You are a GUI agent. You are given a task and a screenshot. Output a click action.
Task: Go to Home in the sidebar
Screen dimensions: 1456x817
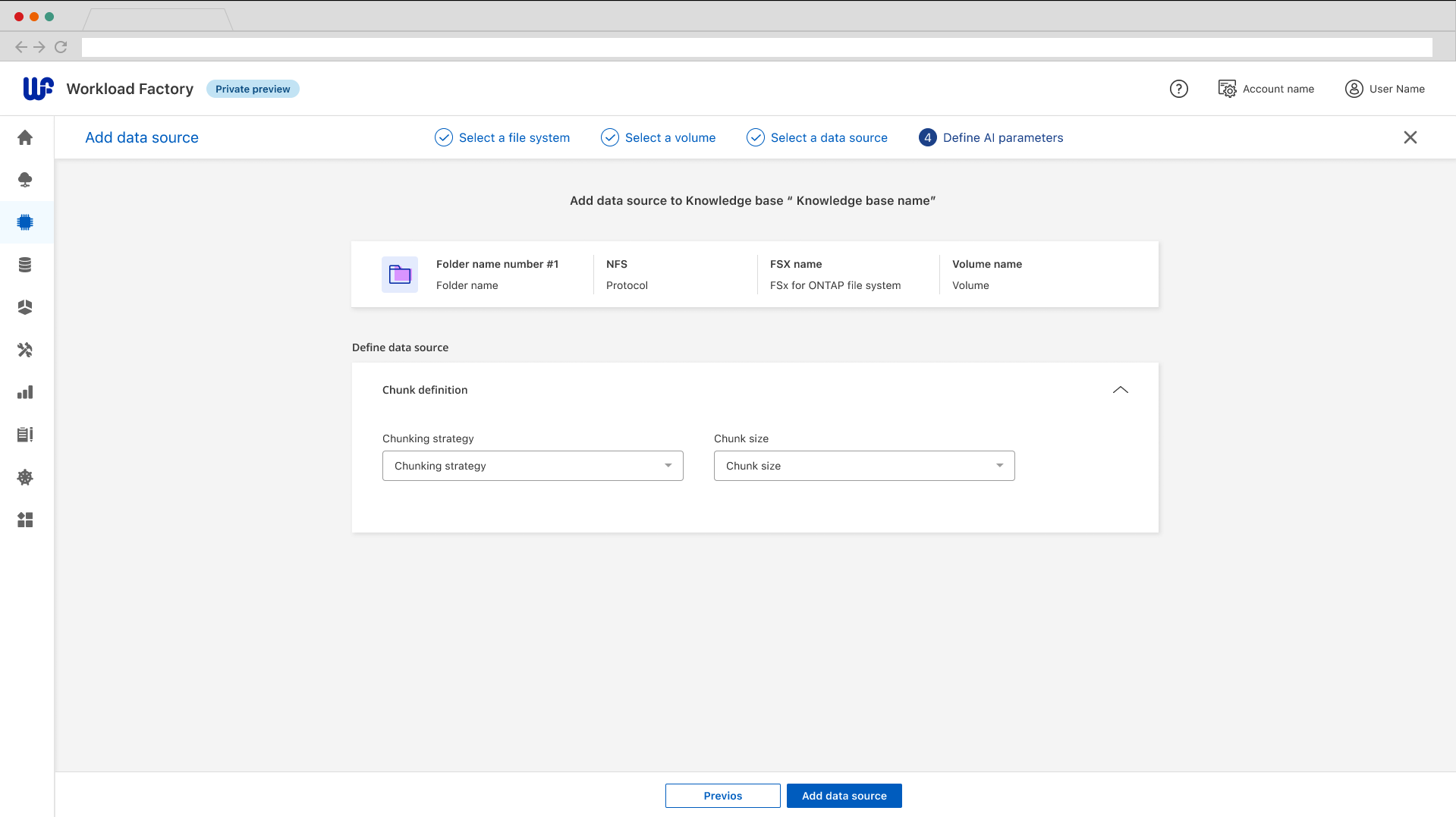tap(25, 137)
